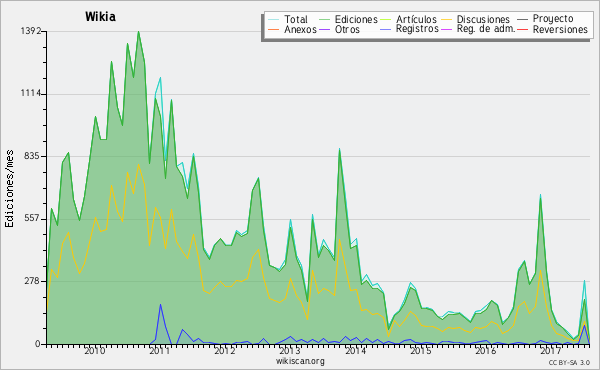
Task: Click the Reversiones legend label
Action: (x=560, y=29)
